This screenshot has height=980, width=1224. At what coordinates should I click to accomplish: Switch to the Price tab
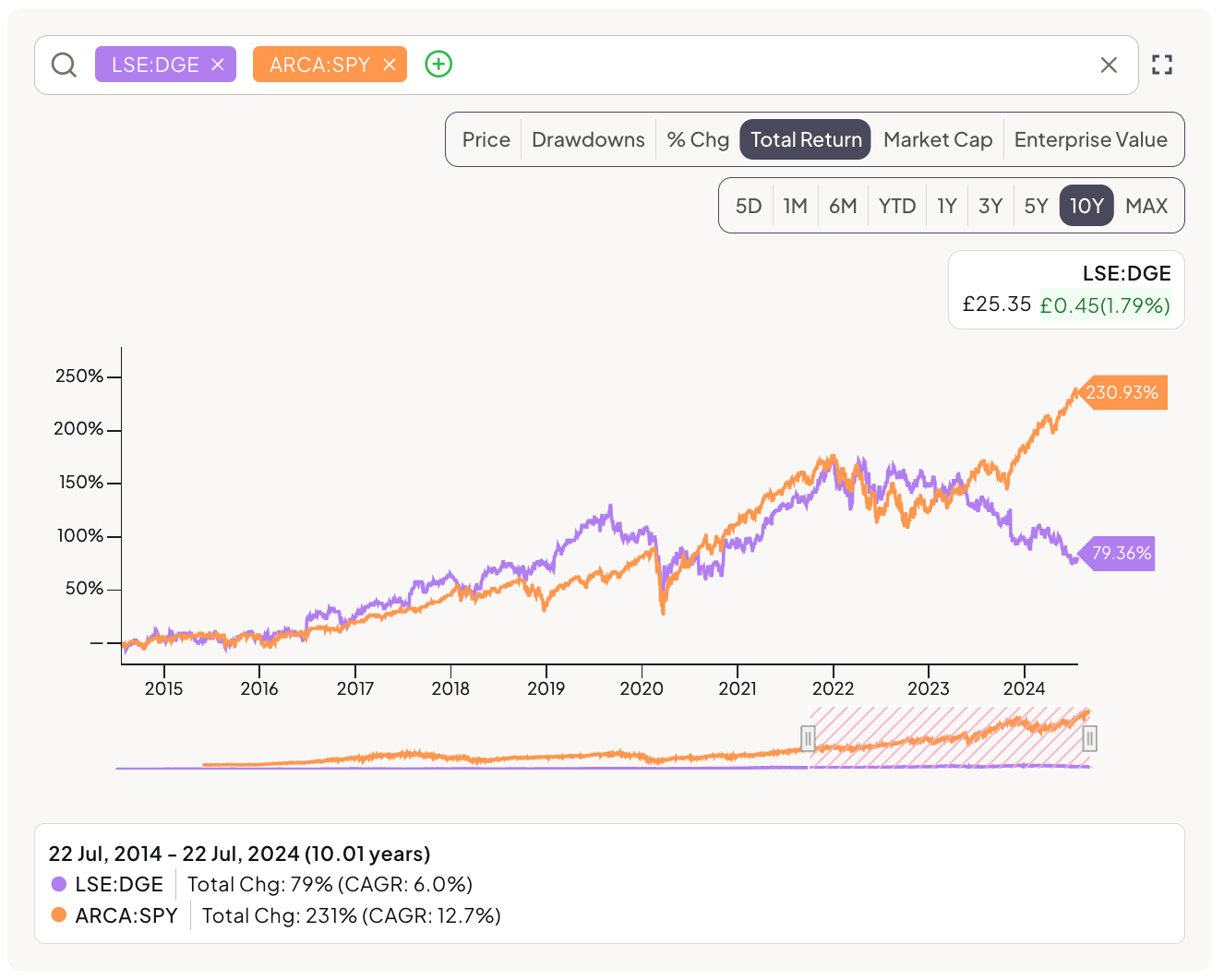coord(486,139)
